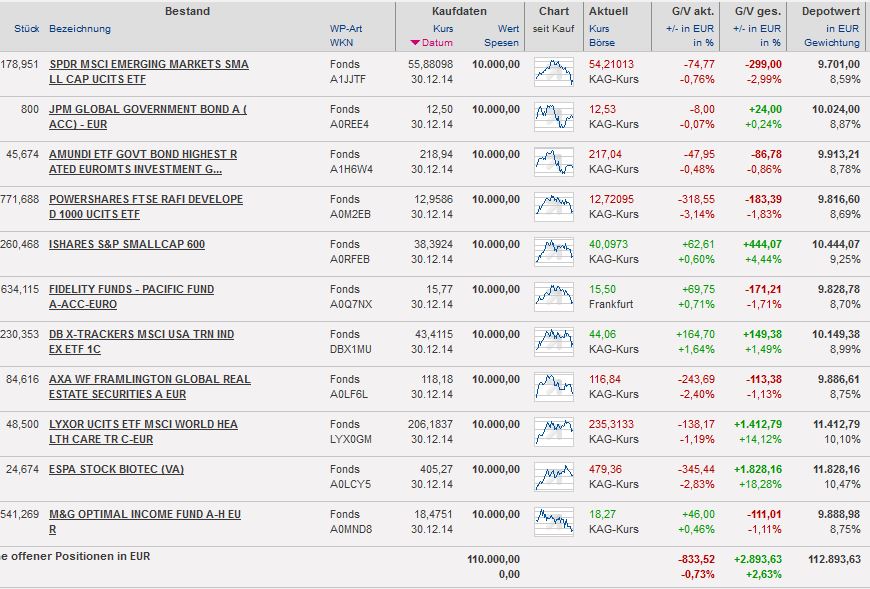This screenshot has height=589, width=870.
Task: Sort the table by Gewichtung column
Action: click(x=830, y=43)
